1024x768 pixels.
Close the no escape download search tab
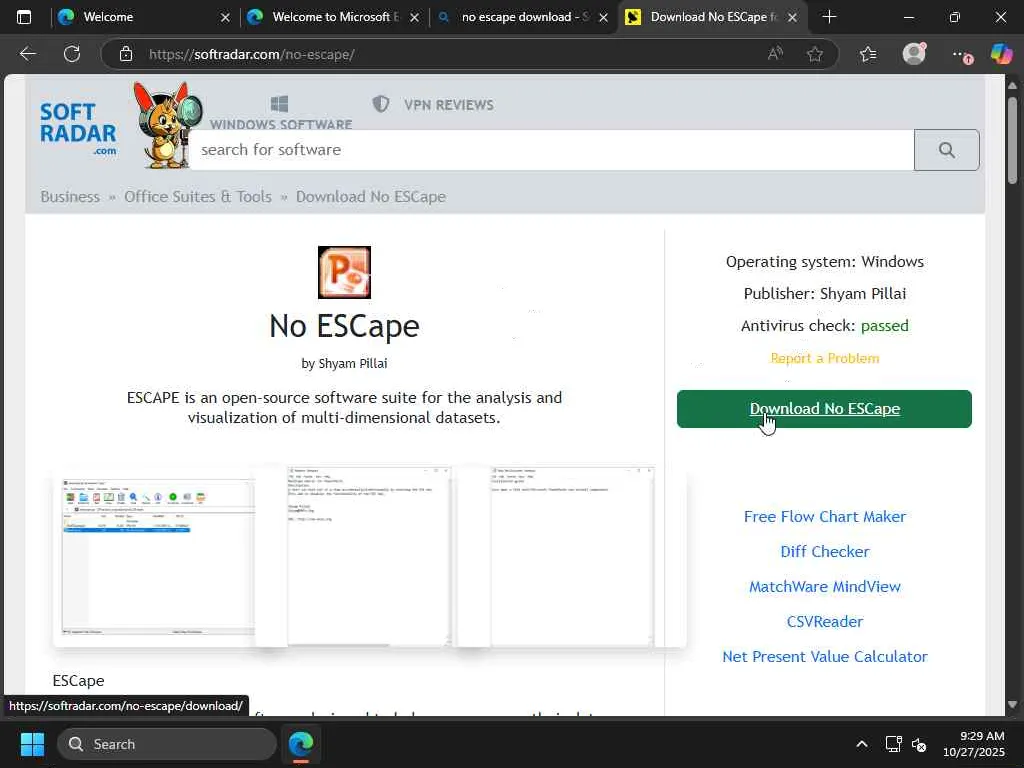(x=603, y=18)
